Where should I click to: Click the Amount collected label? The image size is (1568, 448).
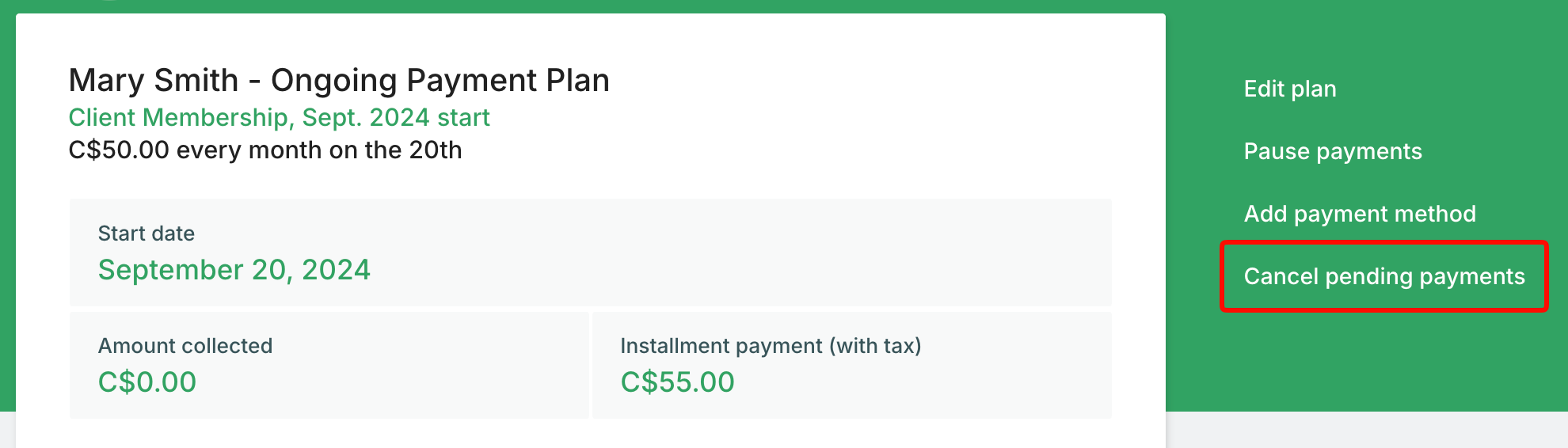pos(185,346)
